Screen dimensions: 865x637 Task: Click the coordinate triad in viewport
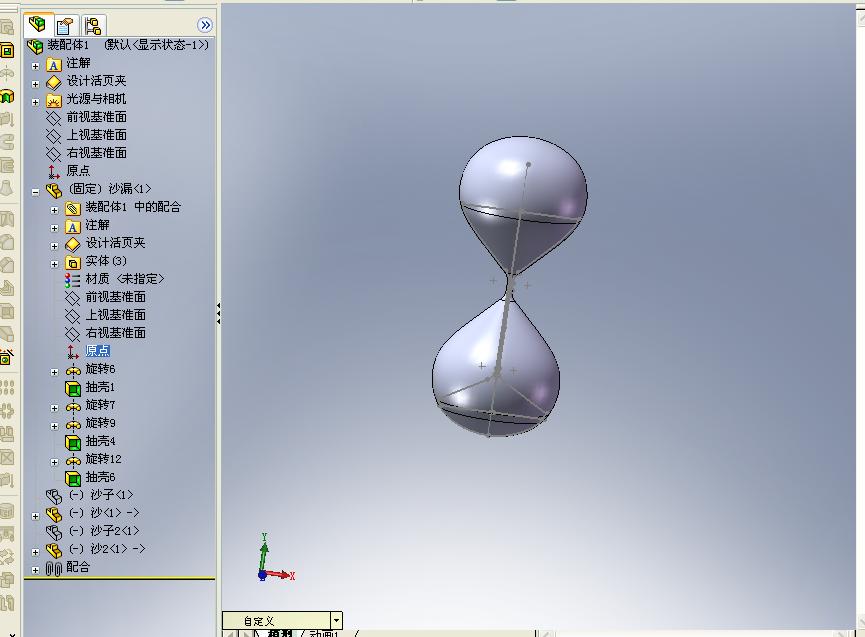[x=276, y=558]
